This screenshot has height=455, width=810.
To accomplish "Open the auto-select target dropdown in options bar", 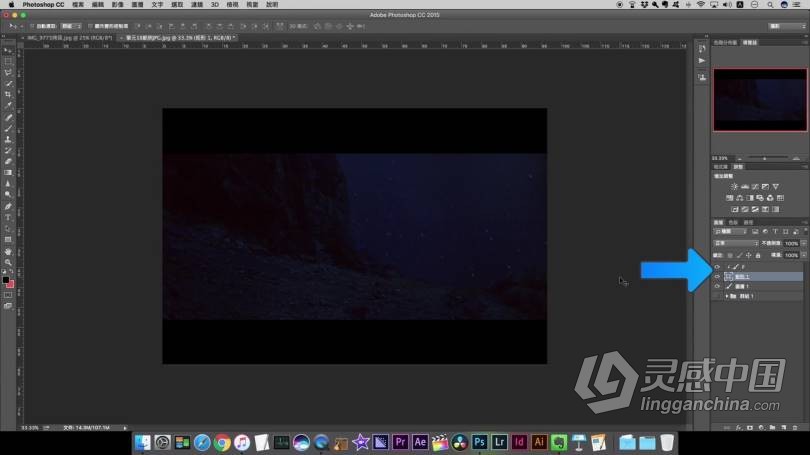I will click(71, 26).
